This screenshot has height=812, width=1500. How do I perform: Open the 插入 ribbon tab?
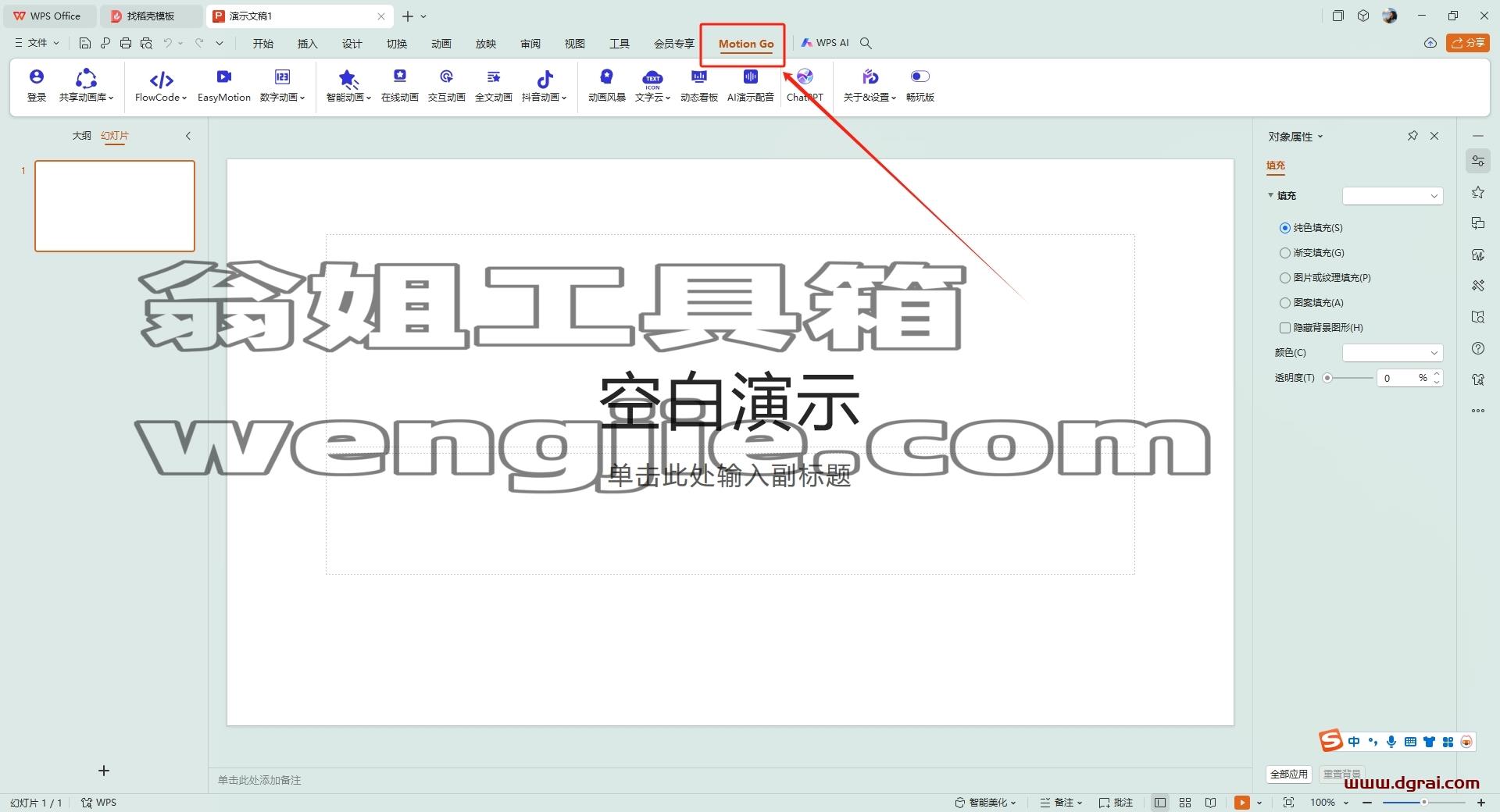(x=308, y=44)
